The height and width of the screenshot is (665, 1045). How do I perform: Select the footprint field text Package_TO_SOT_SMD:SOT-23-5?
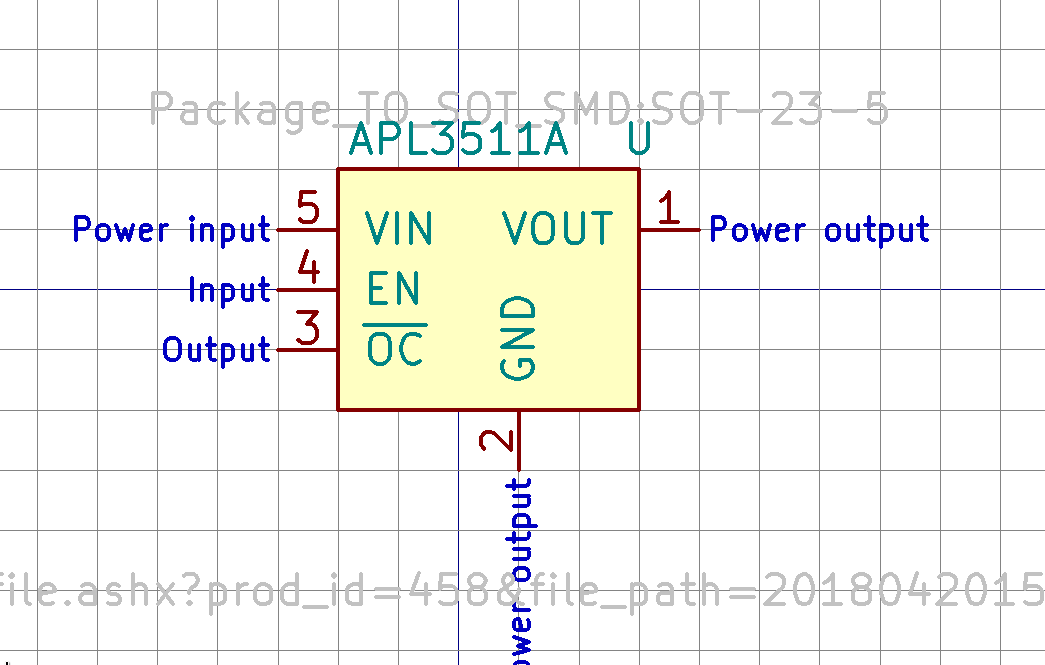pyautogui.click(x=518, y=108)
